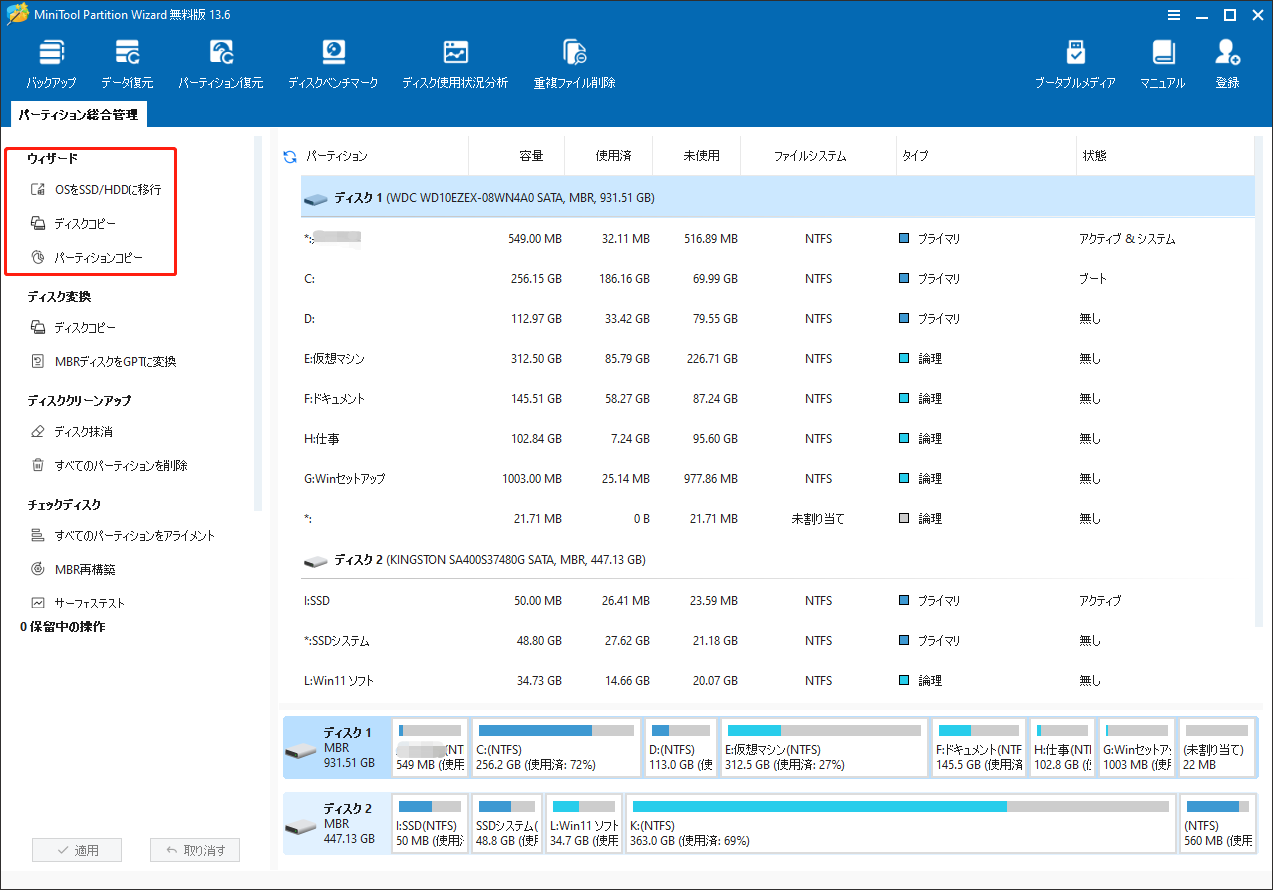Image resolution: width=1273 pixels, height=890 pixels.
Task: Sort by the 容量 column header
Action: 531,156
